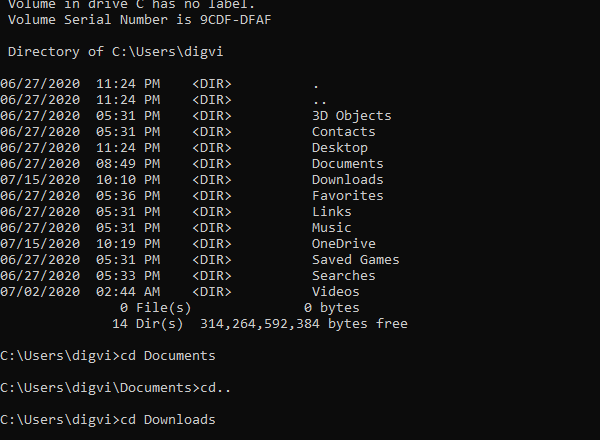
Task: Select the Videos directory entry
Action: 335,291
